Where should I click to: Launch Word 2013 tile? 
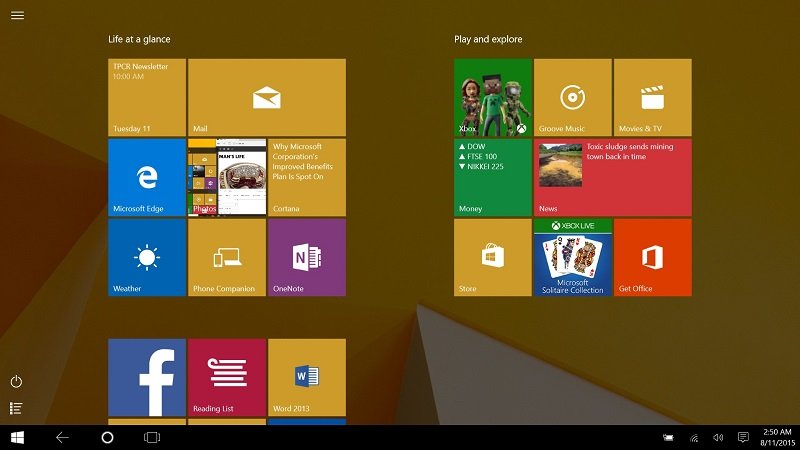(x=307, y=378)
